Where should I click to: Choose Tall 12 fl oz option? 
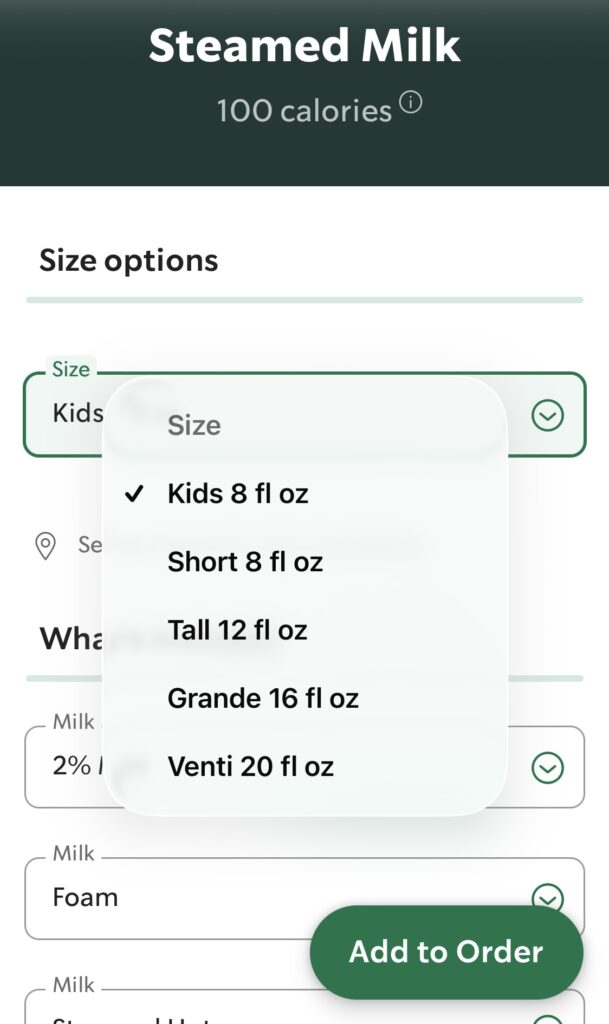237,630
